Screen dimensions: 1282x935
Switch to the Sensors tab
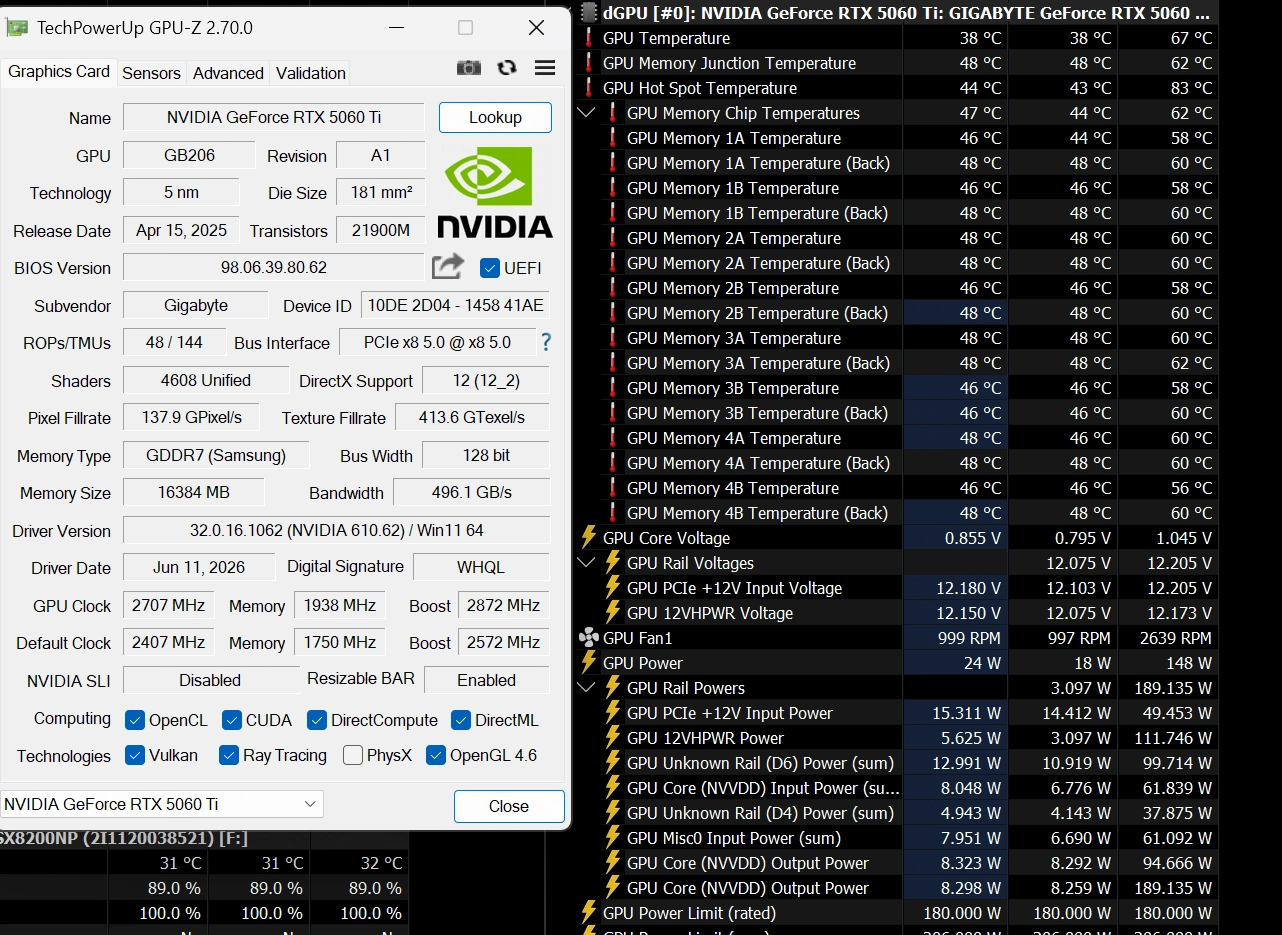click(151, 73)
